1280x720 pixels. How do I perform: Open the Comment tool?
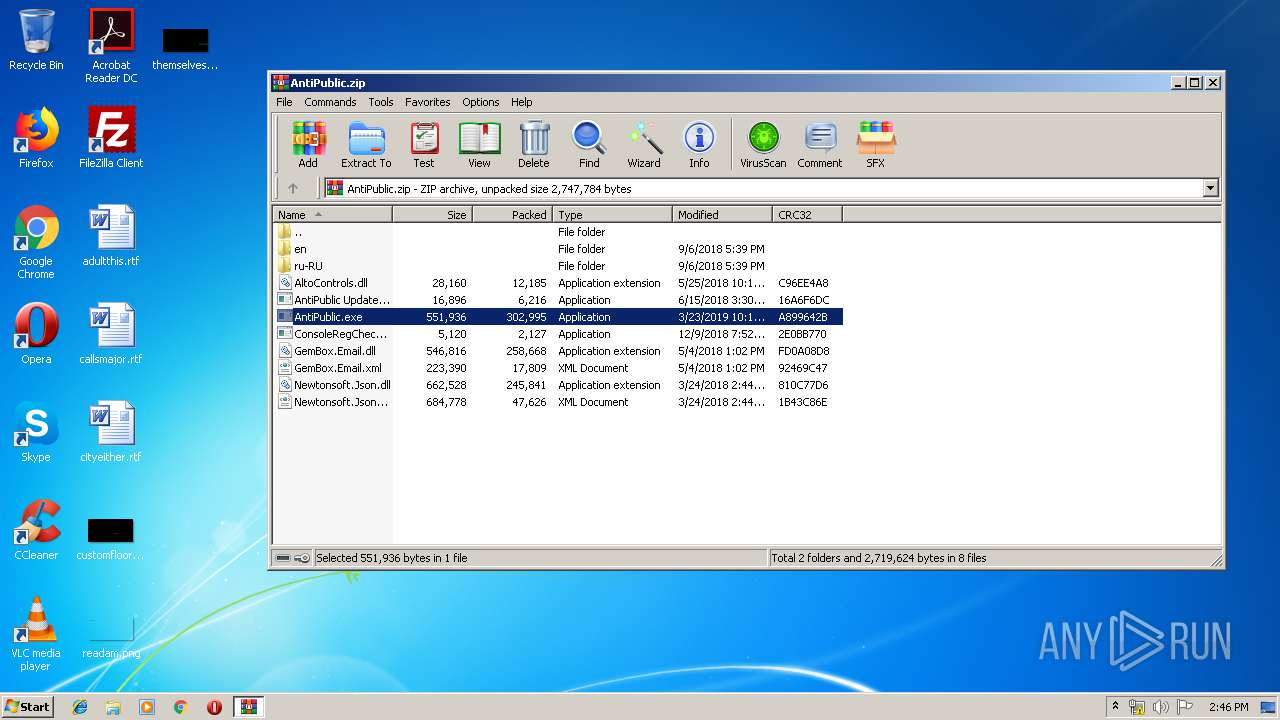pyautogui.click(x=820, y=145)
